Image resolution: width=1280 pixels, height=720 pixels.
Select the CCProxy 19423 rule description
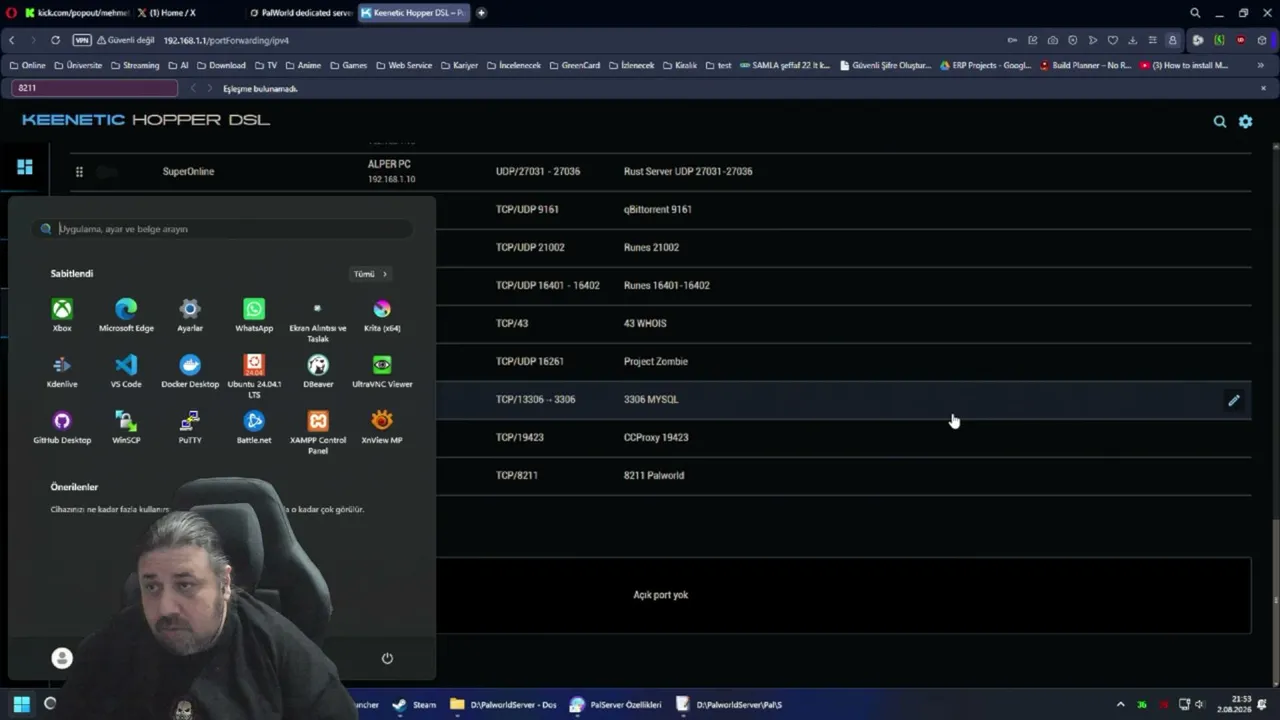[656, 438]
